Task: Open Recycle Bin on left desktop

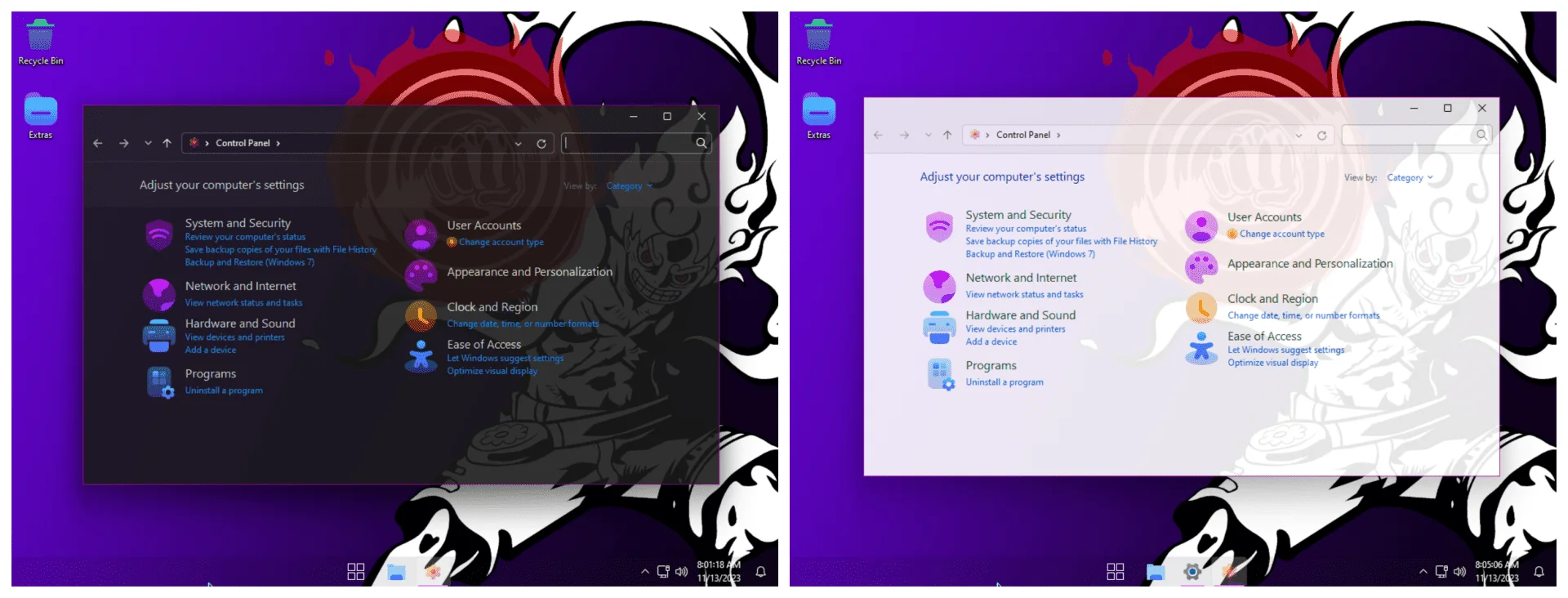Action: tap(40, 42)
